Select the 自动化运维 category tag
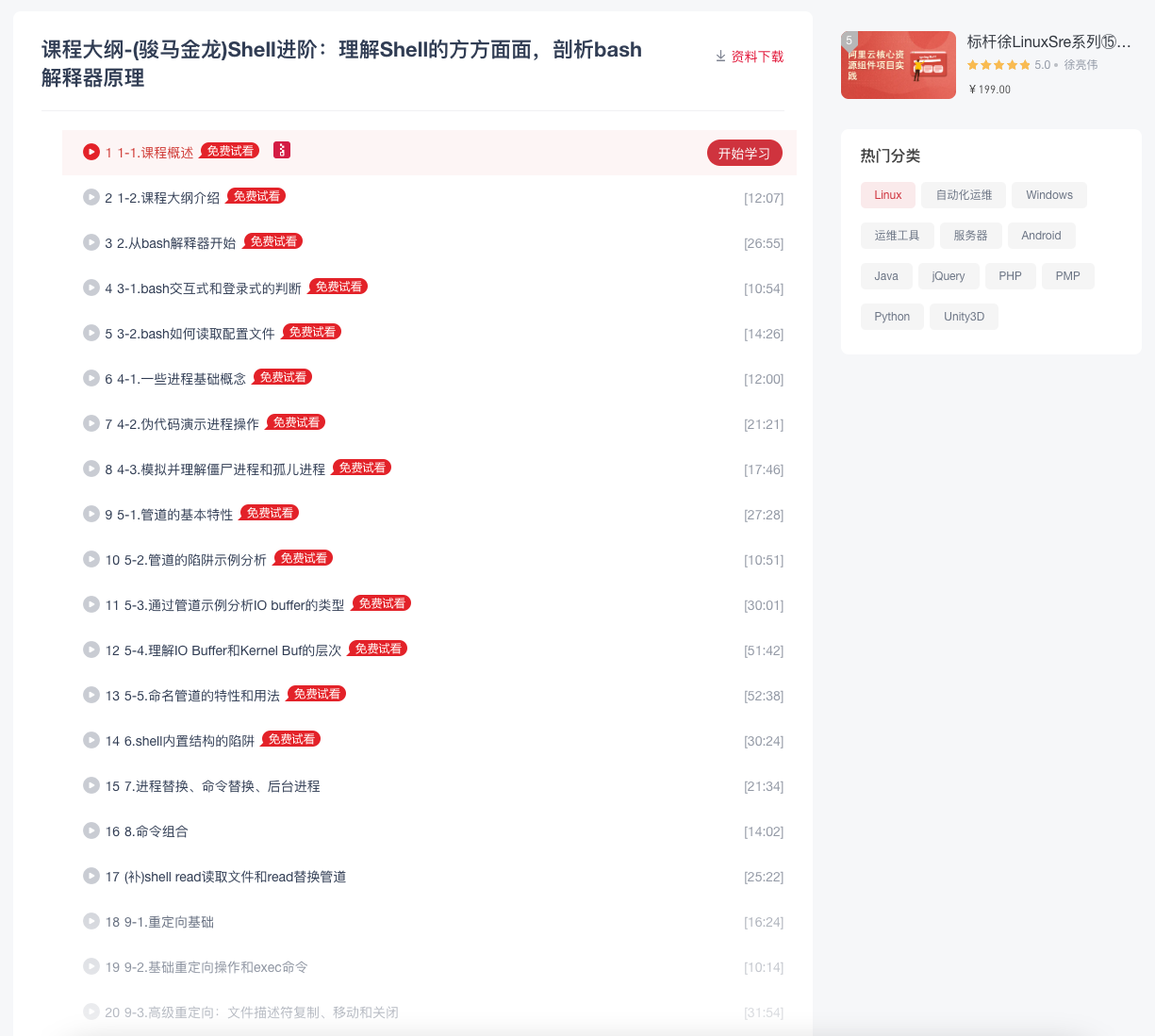 click(x=964, y=195)
